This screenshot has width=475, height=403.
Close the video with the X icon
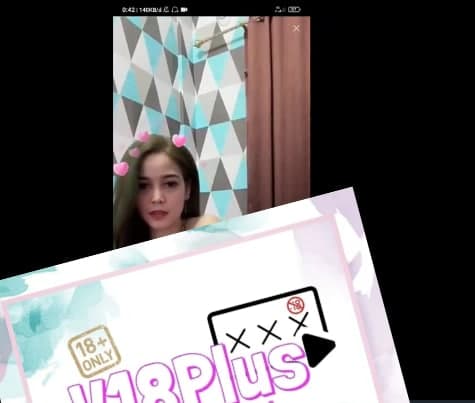pyautogui.click(x=296, y=28)
